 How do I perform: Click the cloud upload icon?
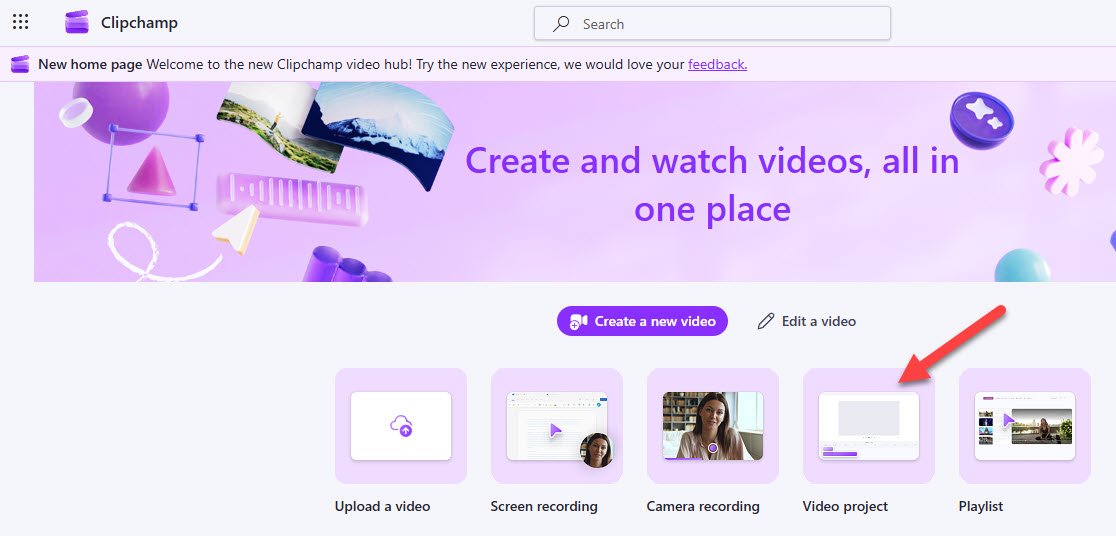point(401,426)
